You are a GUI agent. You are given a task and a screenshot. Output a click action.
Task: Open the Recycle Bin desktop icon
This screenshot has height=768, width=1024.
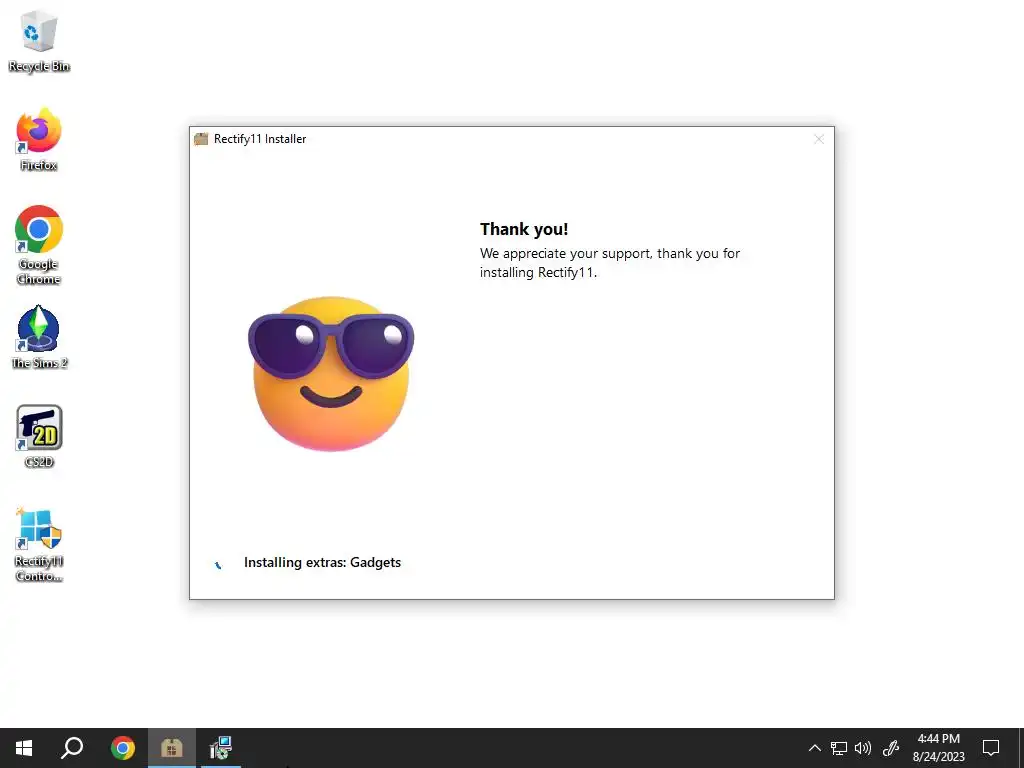39,42
